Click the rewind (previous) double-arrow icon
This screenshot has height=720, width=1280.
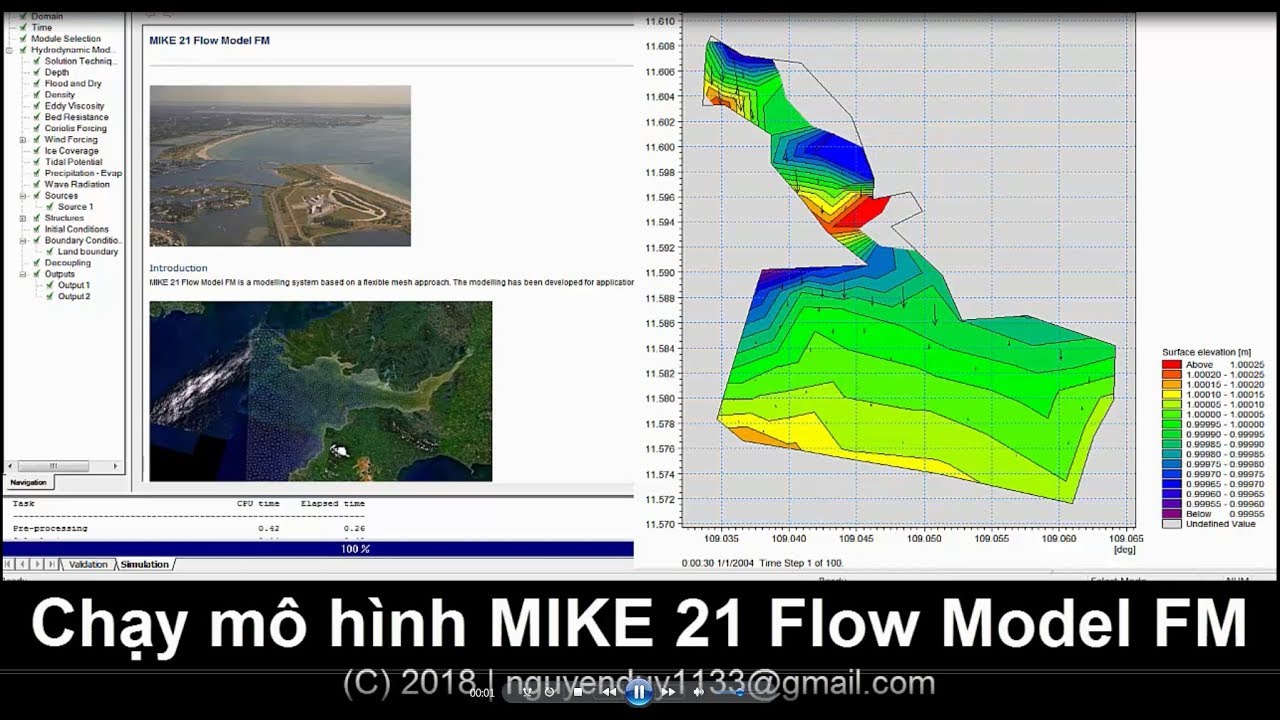608,692
